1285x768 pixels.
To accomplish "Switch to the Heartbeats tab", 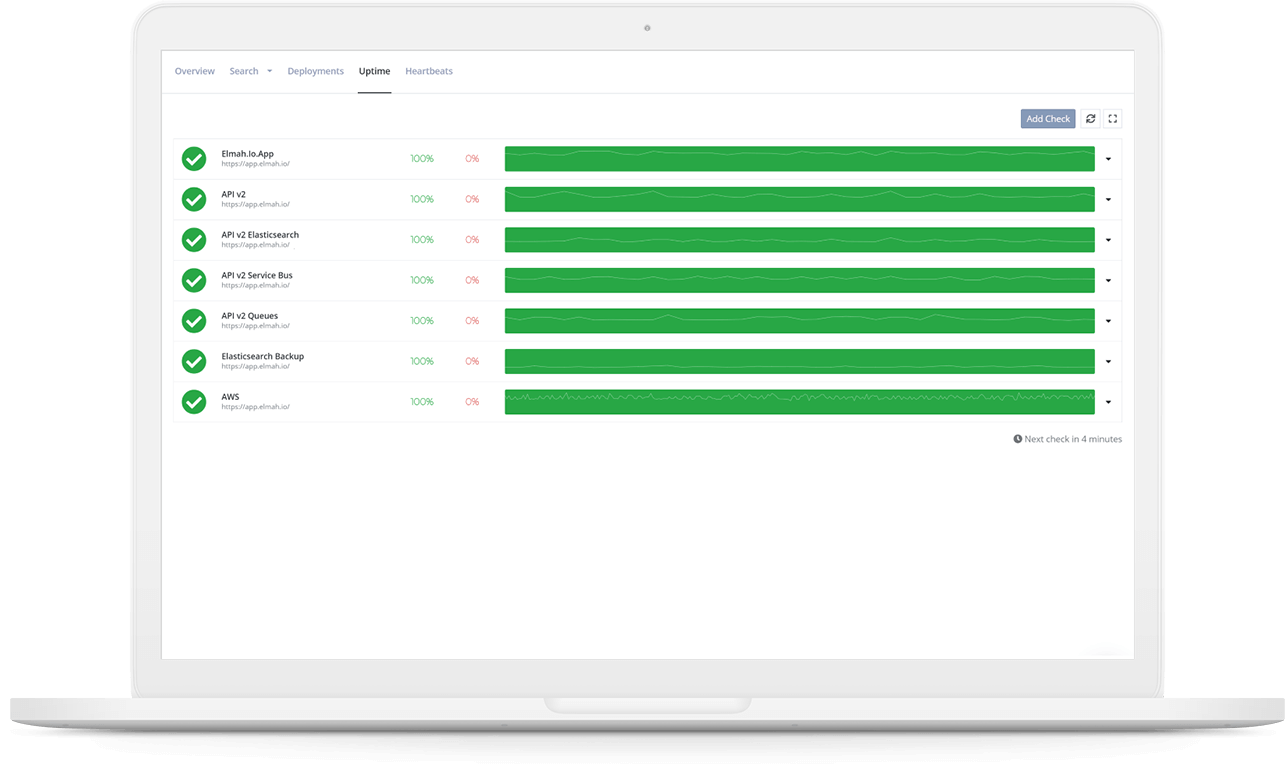I will (428, 70).
